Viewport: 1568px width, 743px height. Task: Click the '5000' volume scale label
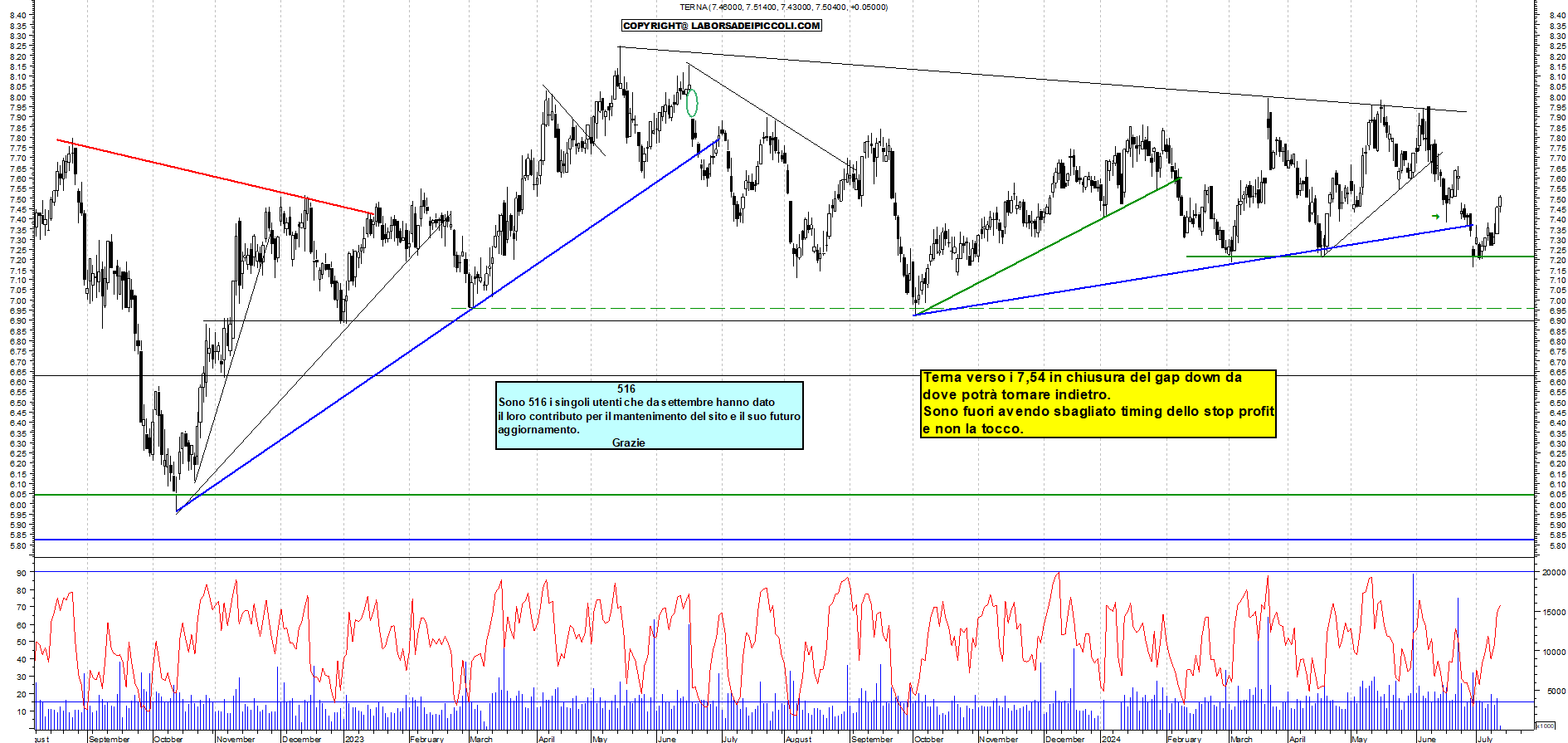click(x=1556, y=692)
